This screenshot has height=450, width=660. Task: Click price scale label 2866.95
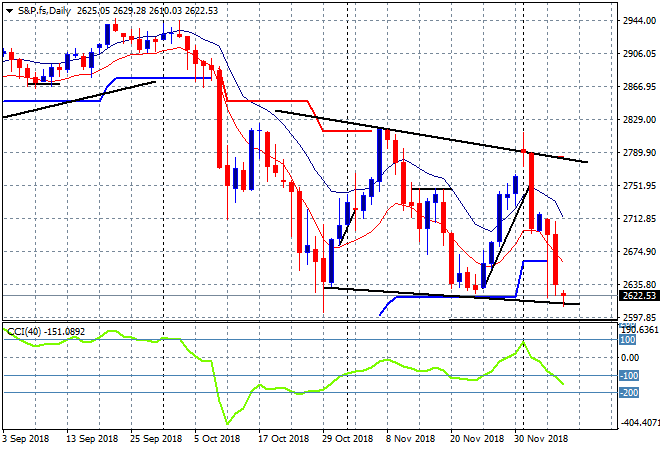point(639,86)
